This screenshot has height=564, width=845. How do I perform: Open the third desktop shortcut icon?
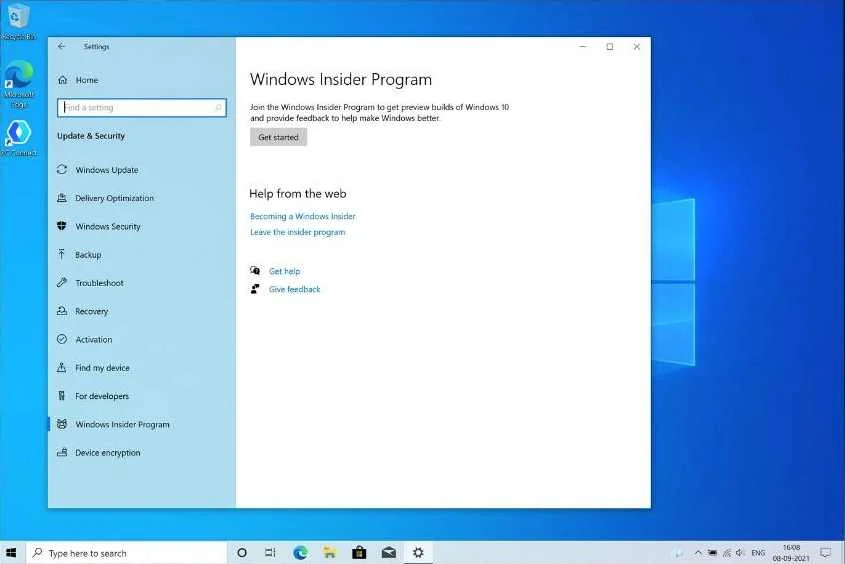tap(18, 133)
